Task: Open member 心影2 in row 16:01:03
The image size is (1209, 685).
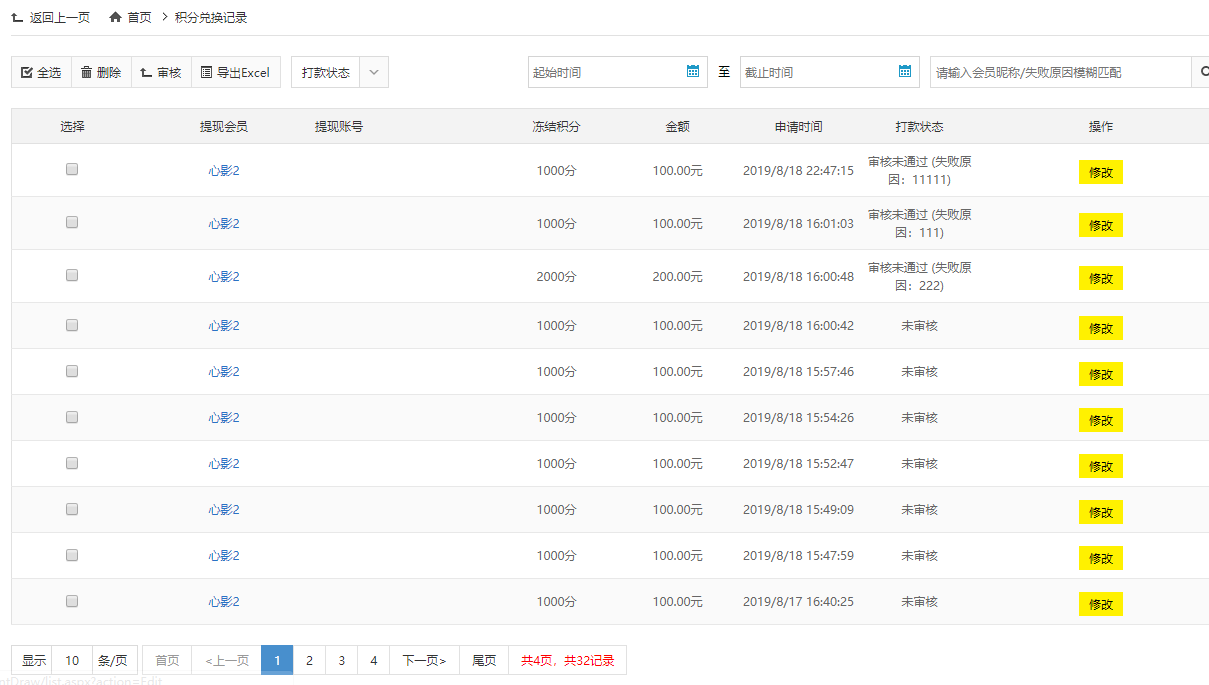Action: [224, 223]
